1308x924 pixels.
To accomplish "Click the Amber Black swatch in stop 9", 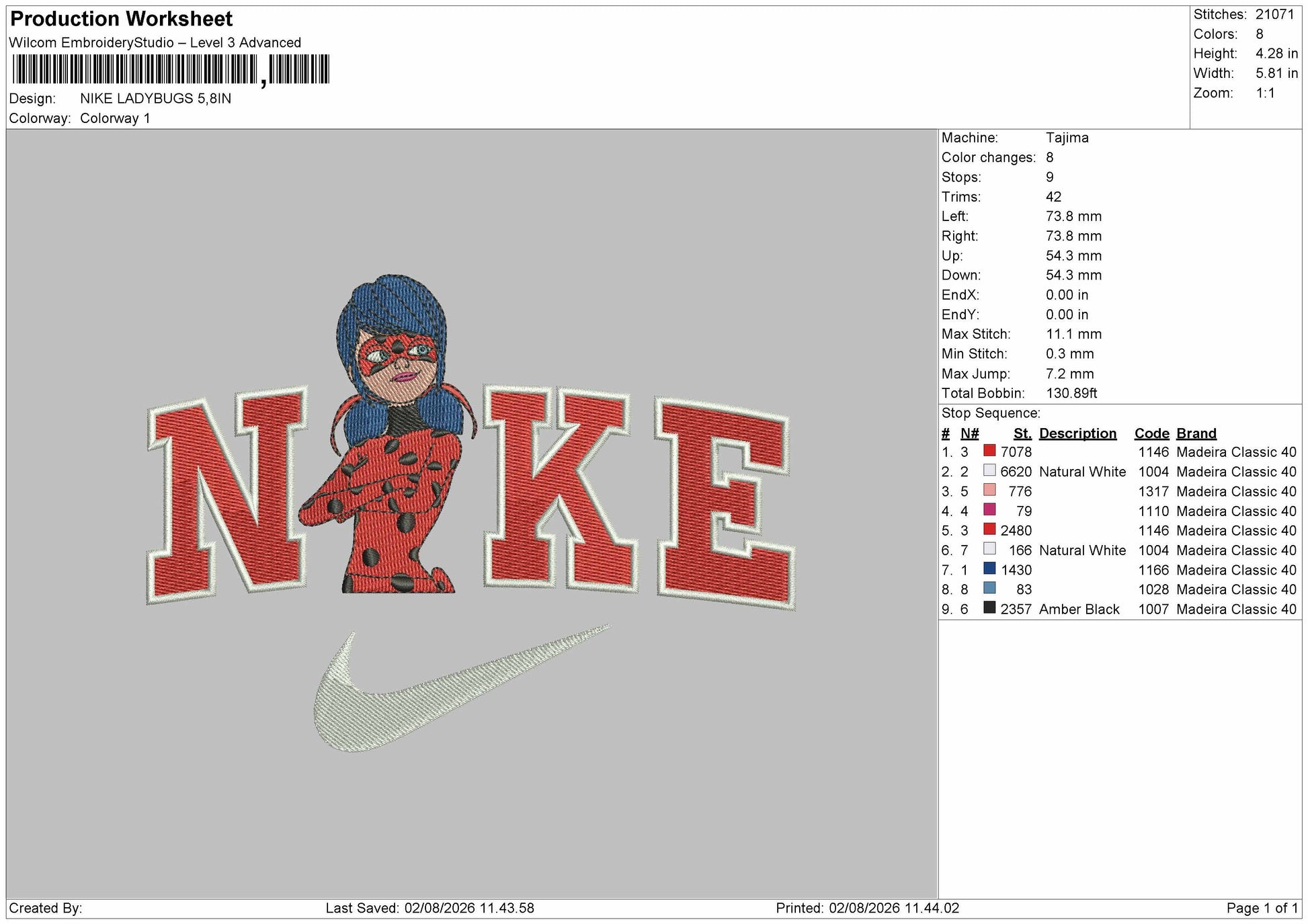I will click(989, 608).
